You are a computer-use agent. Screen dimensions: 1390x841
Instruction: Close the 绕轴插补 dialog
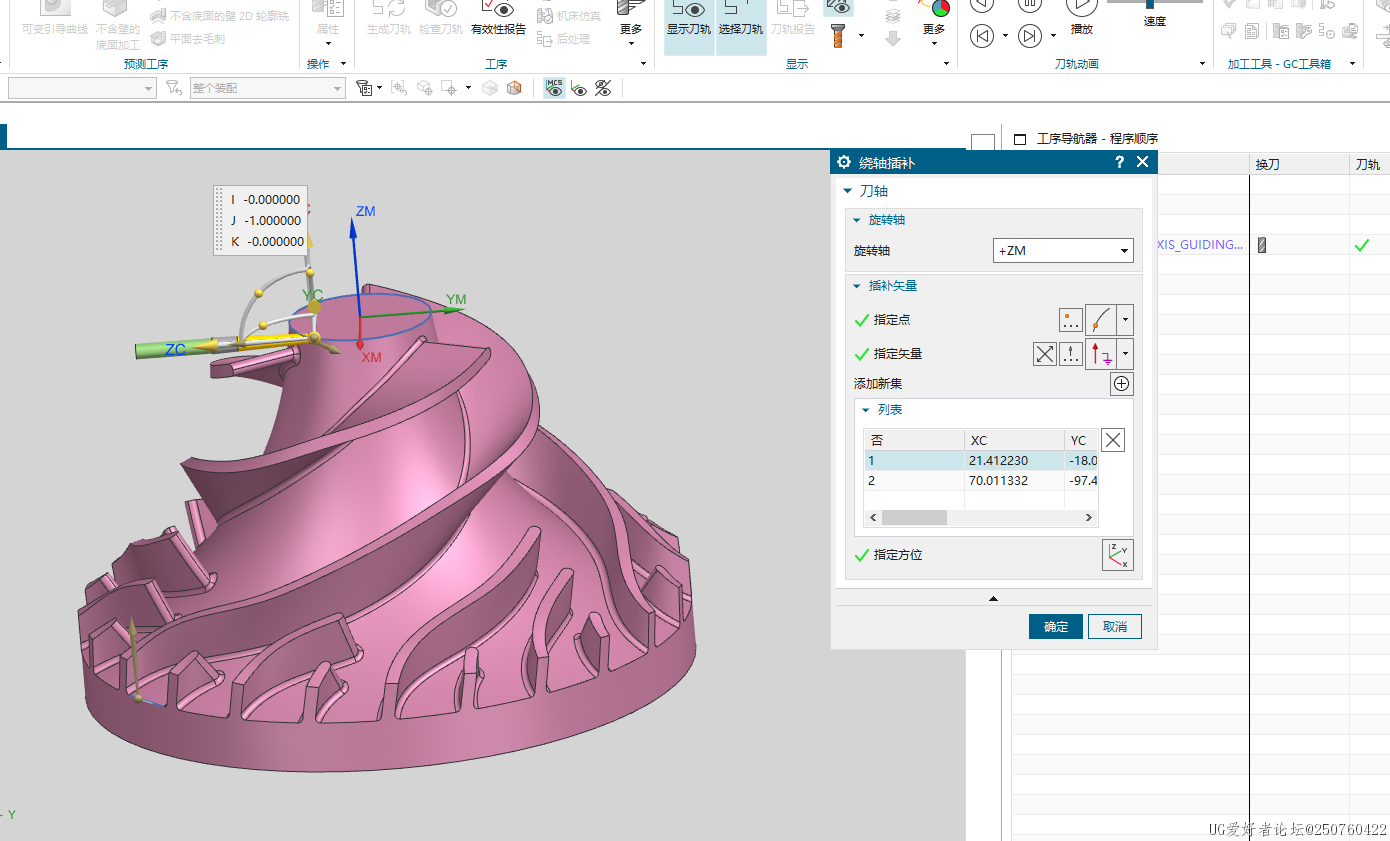(x=1143, y=163)
